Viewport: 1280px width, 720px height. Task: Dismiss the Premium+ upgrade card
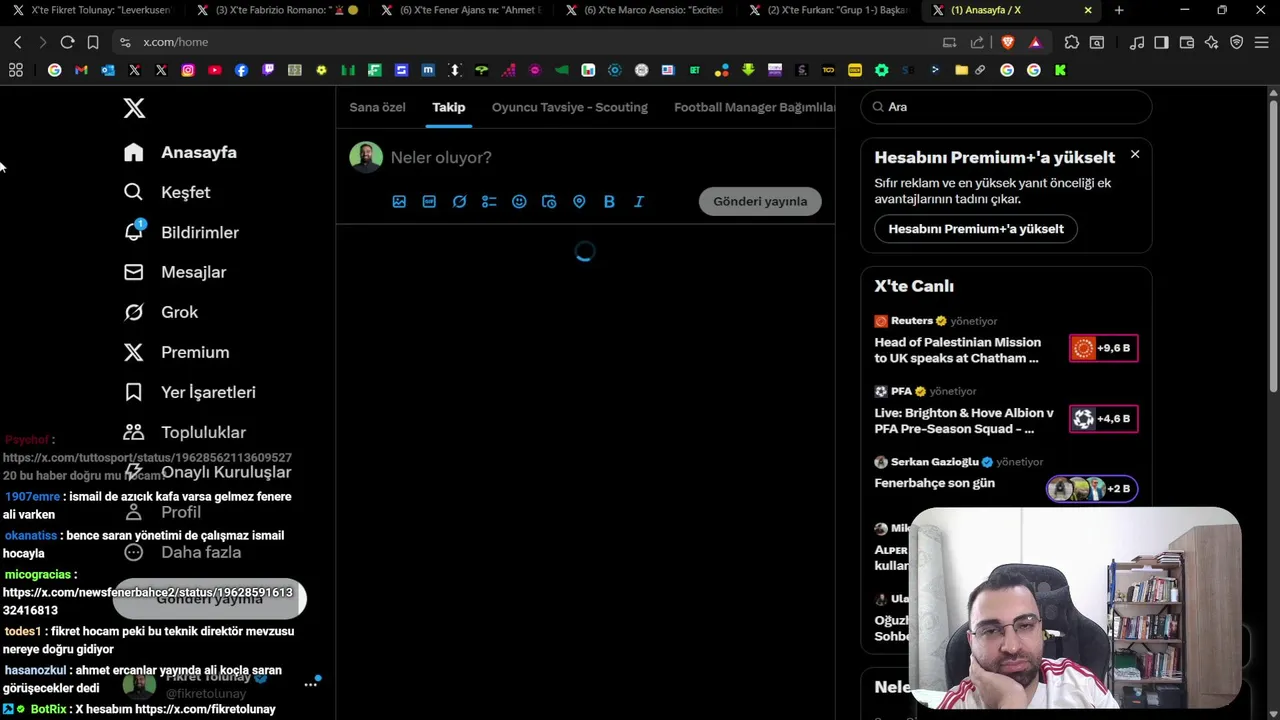(1135, 154)
